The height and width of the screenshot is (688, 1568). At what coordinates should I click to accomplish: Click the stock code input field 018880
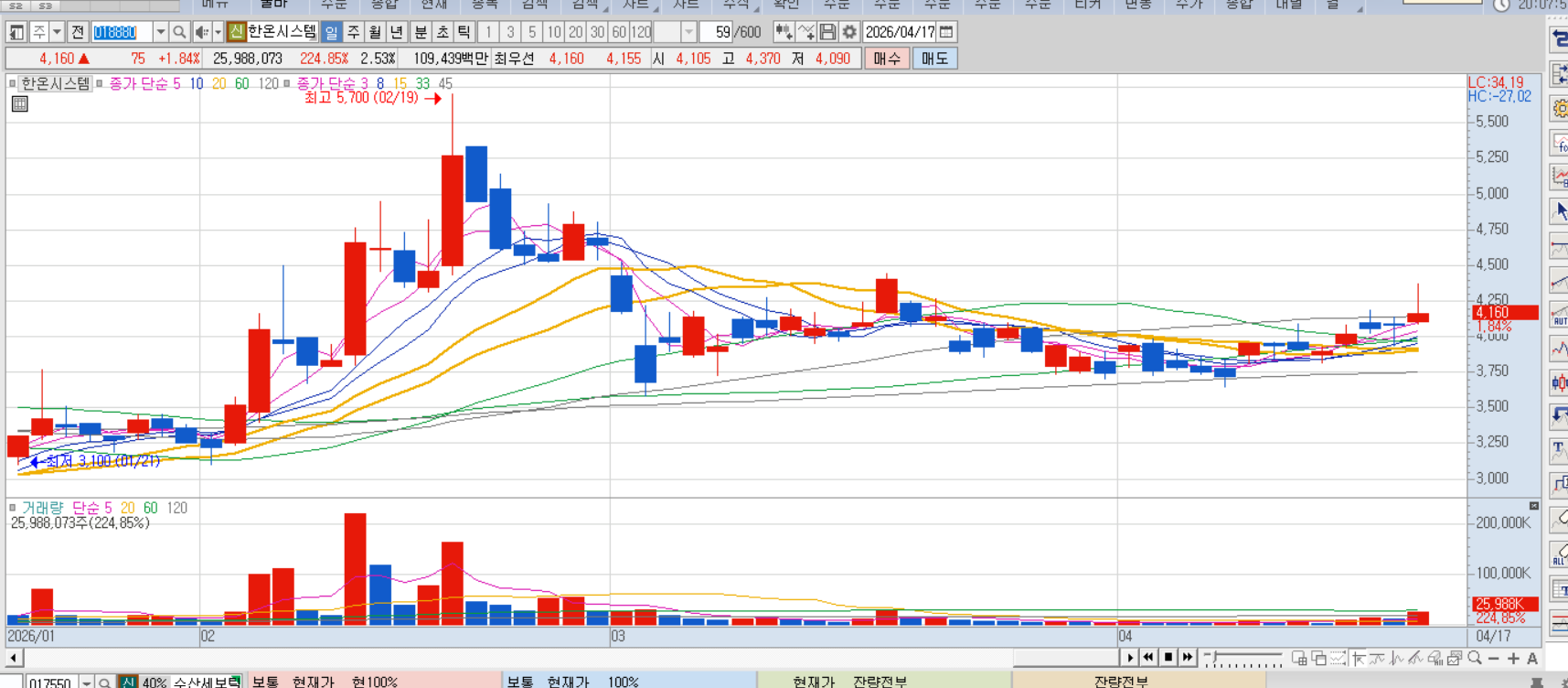click(121, 32)
